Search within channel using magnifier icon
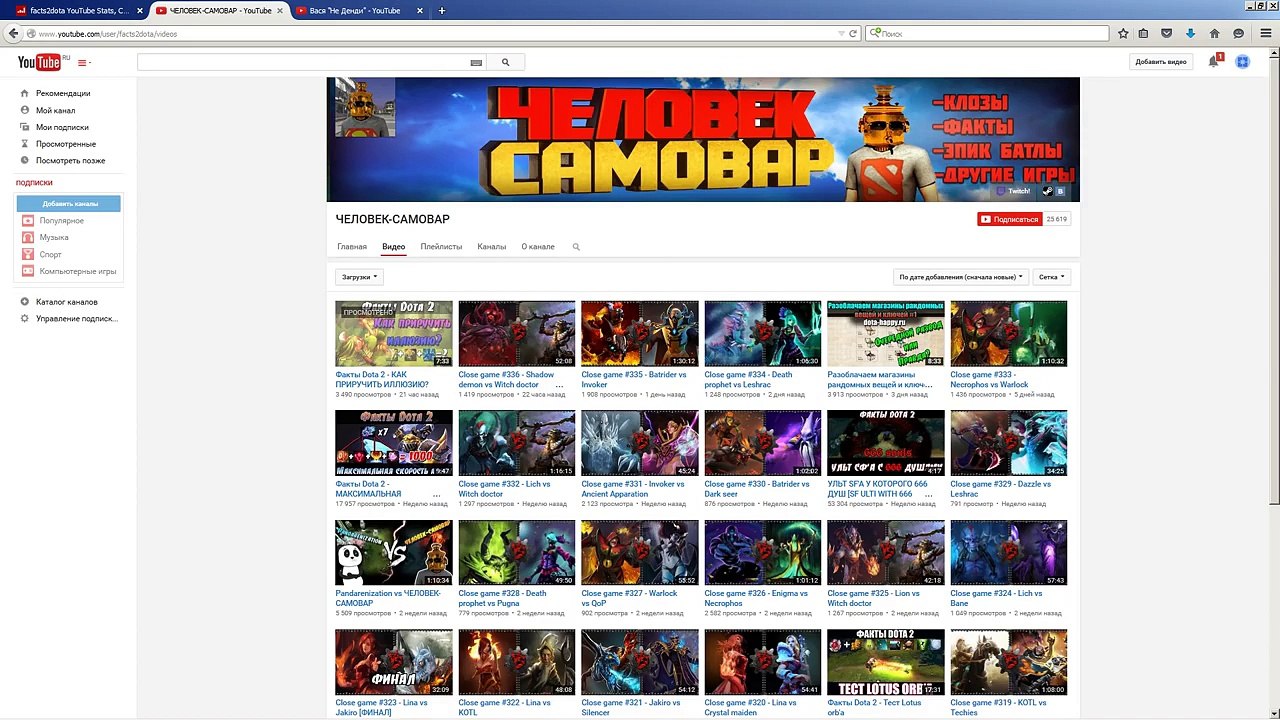The image size is (1280, 720). pos(576,247)
